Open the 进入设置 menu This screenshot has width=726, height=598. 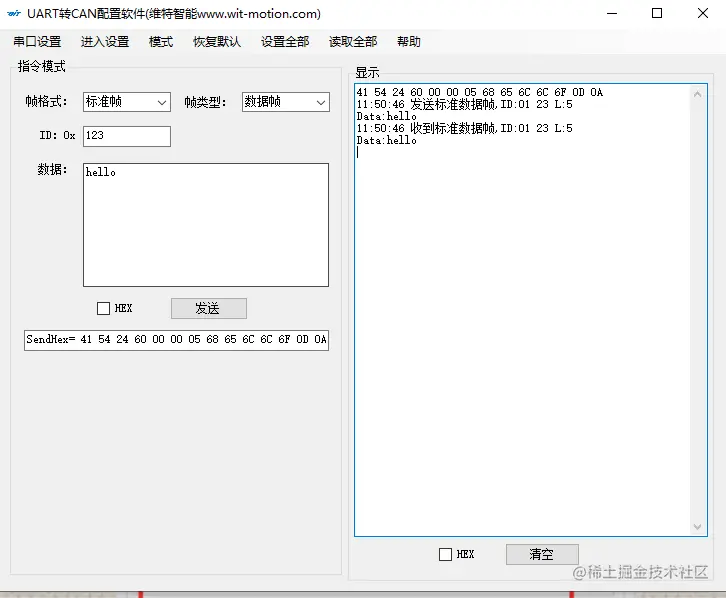(x=105, y=42)
